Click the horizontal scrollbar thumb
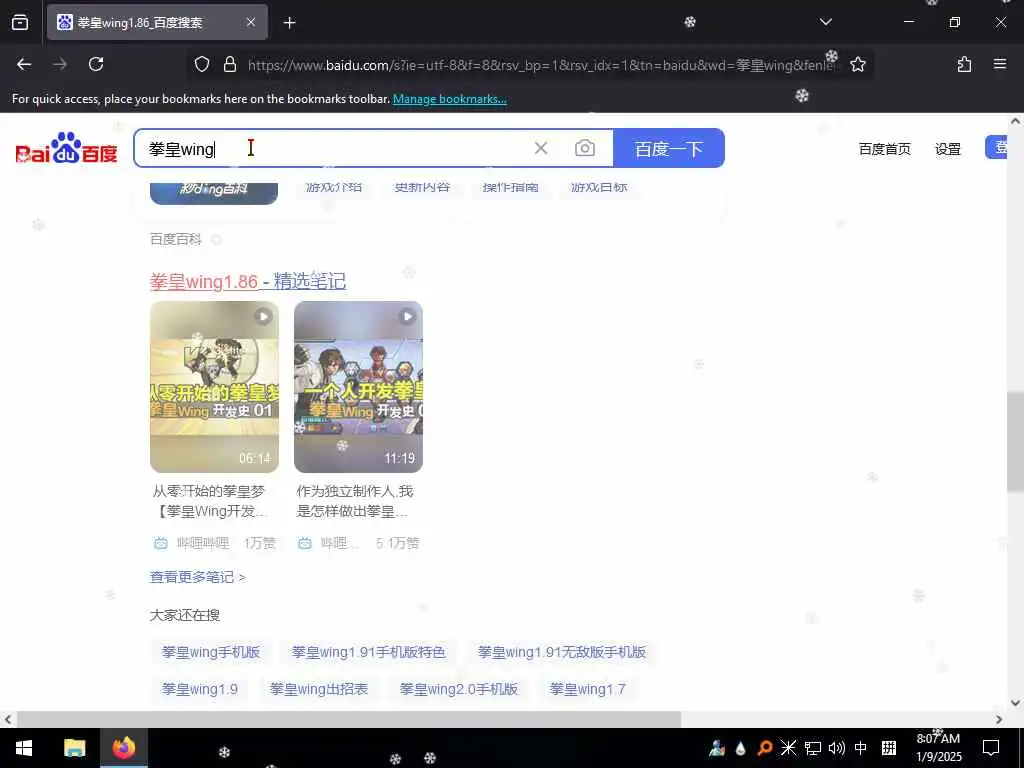The height and width of the screenshot is (768, 1024). [349, 719]
